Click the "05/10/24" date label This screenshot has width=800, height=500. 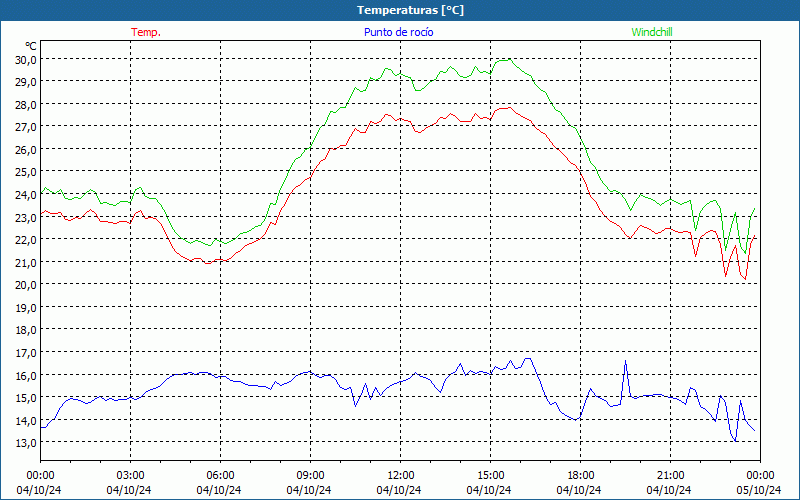759,490
